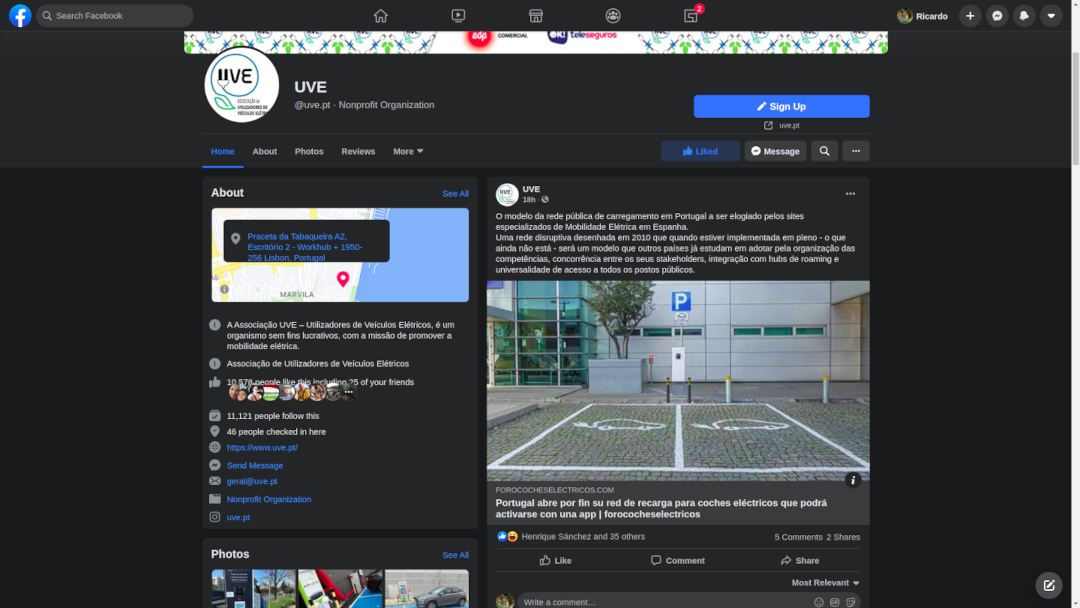This screenshot has height=608, width=1080.
Task: Click the search magnifier button on the page
Action: point(824,151)
